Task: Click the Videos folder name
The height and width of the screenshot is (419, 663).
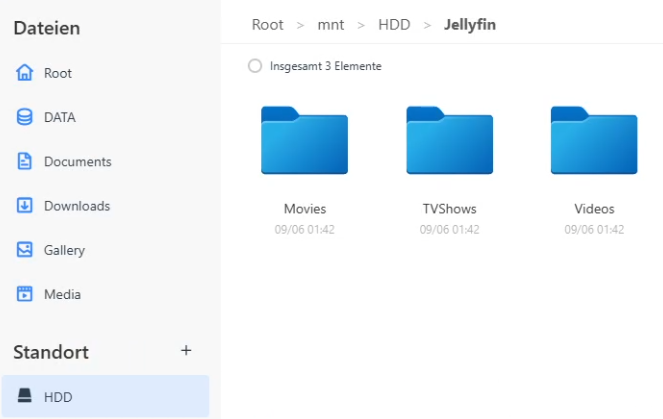Action: [x=594, y=209]
